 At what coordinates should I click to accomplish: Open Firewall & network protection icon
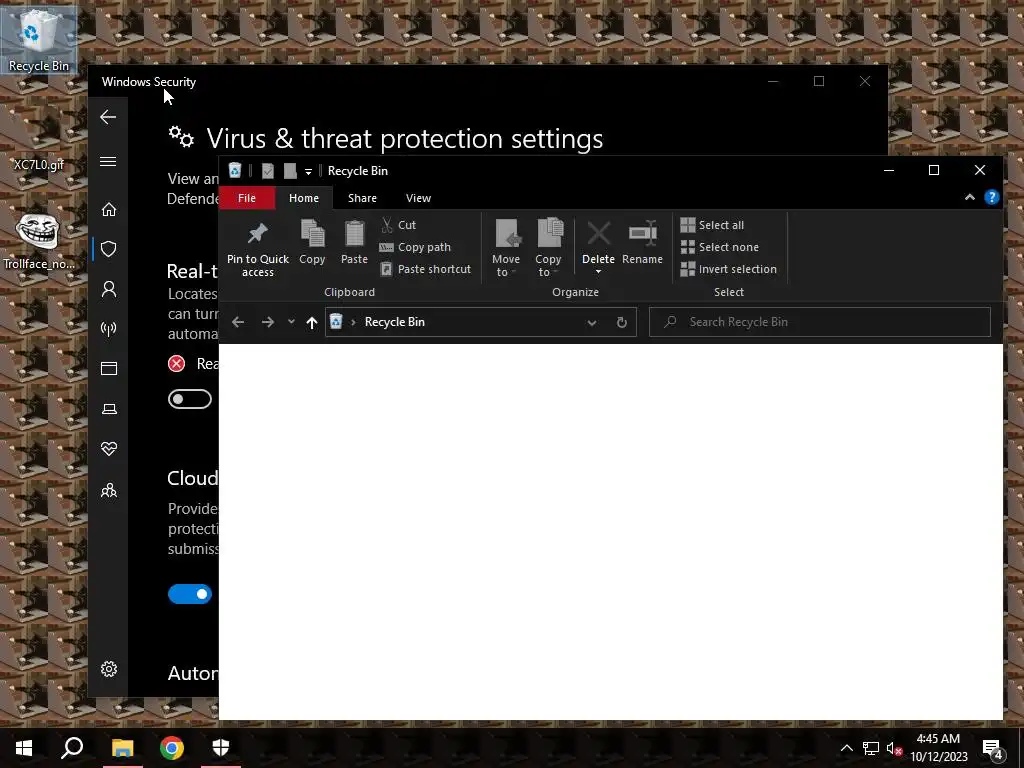[x=108, y=328]
